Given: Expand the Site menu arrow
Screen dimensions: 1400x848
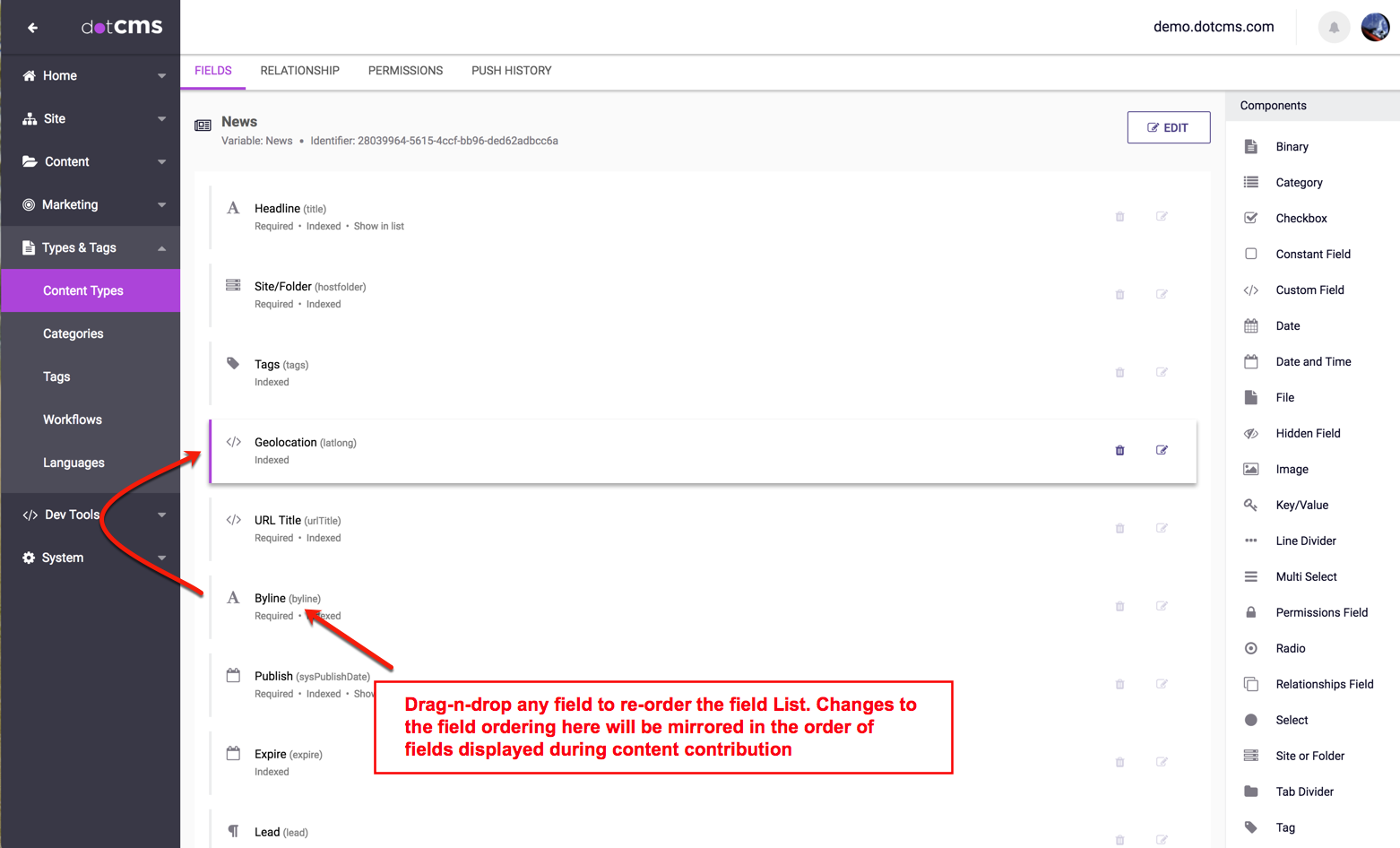Looking at the screenshot, I should point(161,119).
